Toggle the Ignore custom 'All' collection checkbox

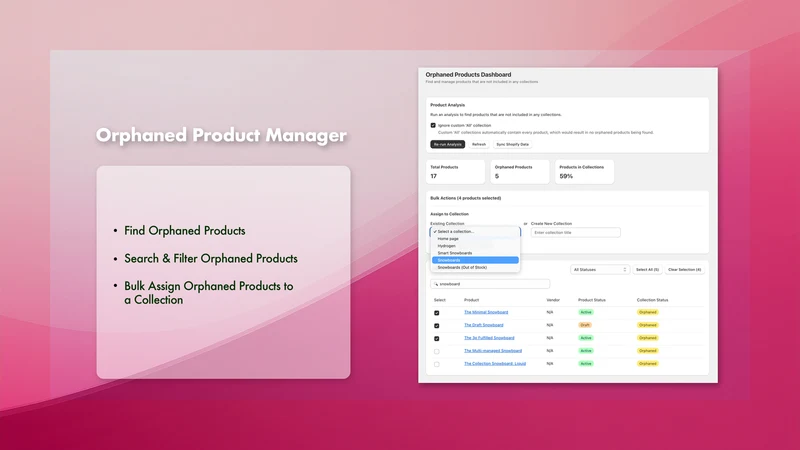click(x=433, y=125)
